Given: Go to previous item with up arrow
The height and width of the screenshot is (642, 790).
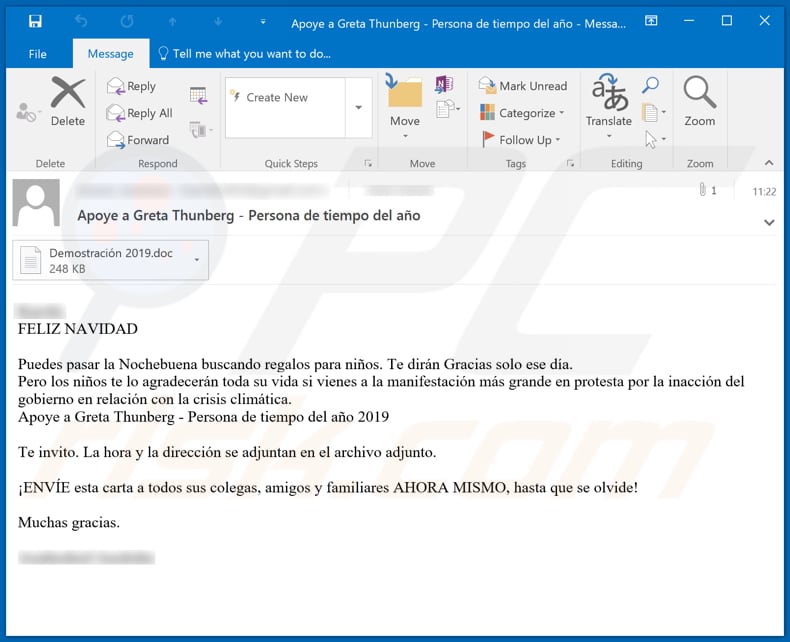Looking at the screenshot, I should click(172, 22).
